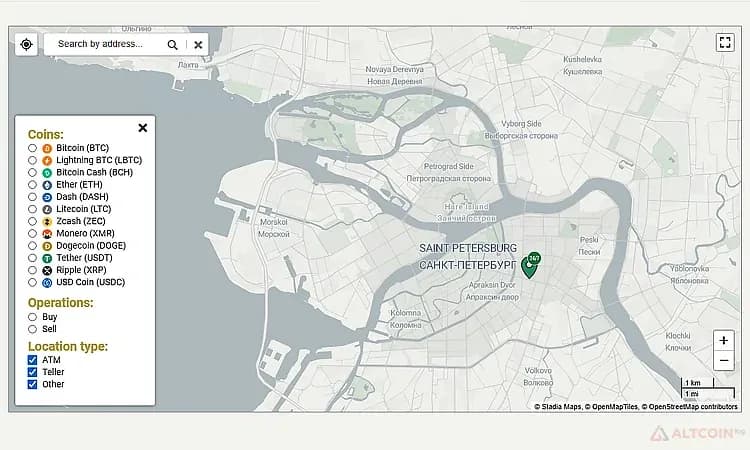Click the USD Coin icon
The height and width of the screenshot is (450, 750).
[47, 283]
